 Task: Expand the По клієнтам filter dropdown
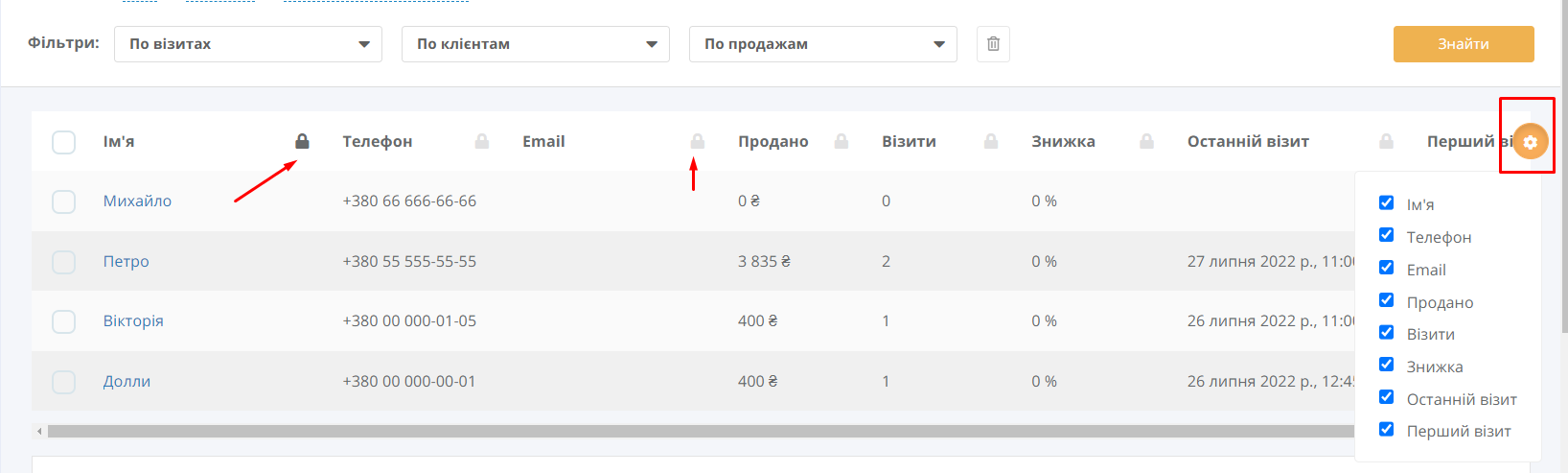coord(536,44)
